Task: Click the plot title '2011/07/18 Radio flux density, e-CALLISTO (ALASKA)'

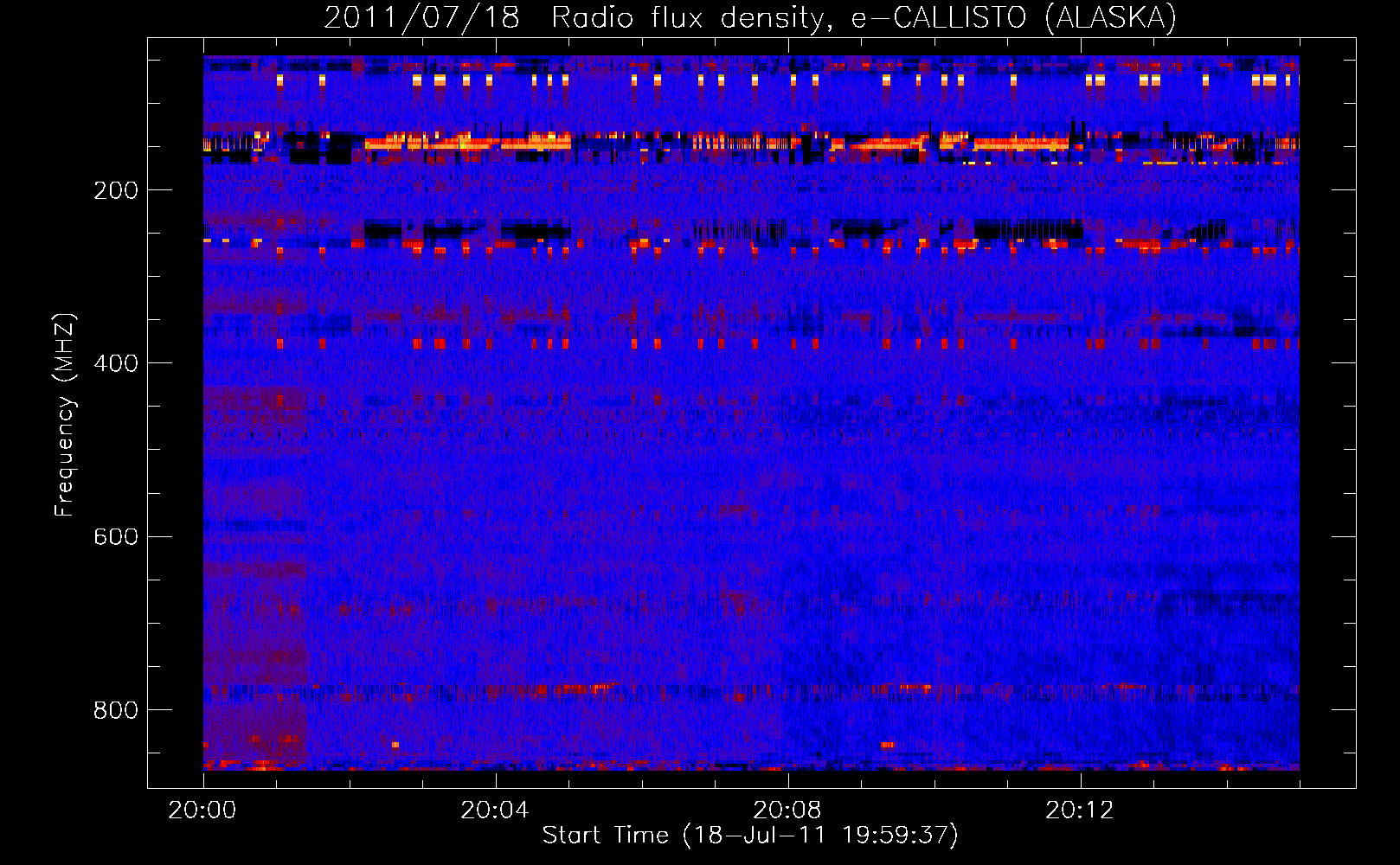Action: pyautogui.click(x=750, y=18)
